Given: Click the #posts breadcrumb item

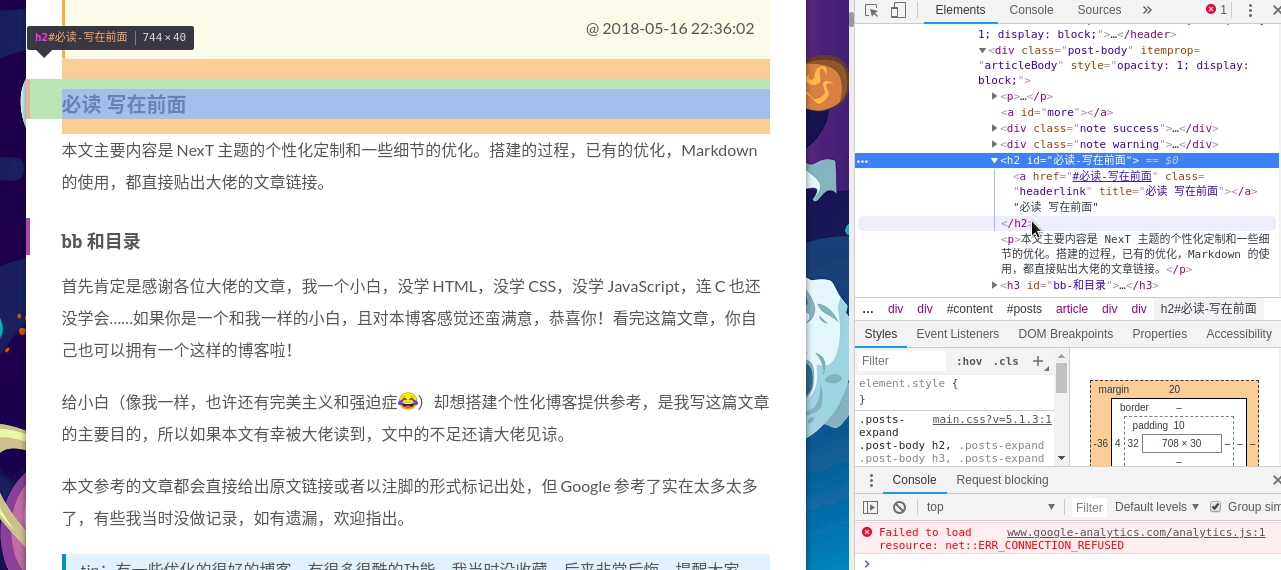Looking at the screenshot, I should tap(1024, 309).
